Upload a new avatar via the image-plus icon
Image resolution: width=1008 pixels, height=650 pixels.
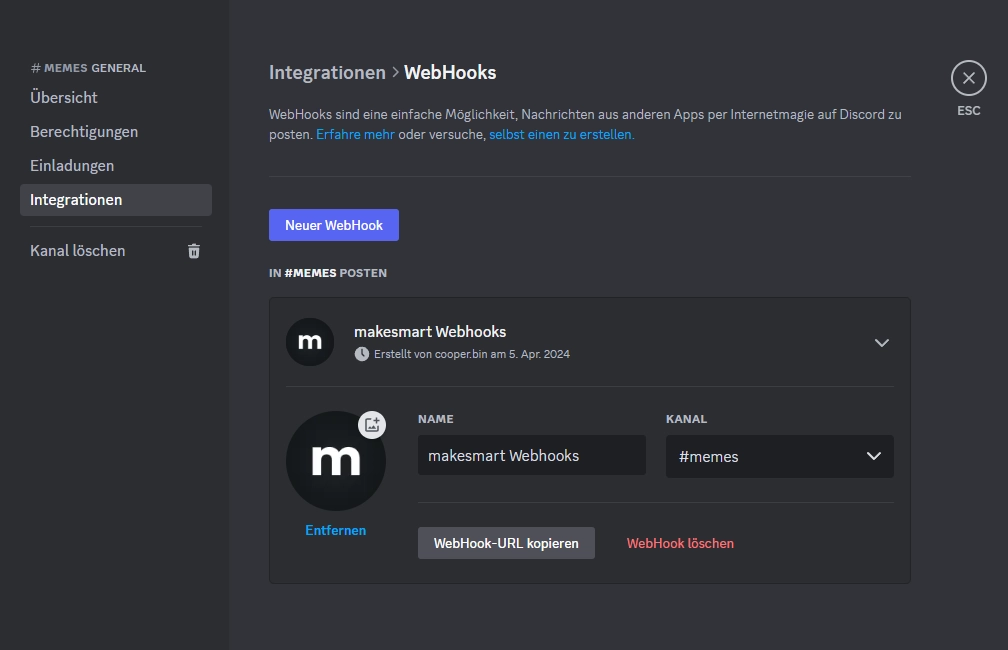point(372,425)
